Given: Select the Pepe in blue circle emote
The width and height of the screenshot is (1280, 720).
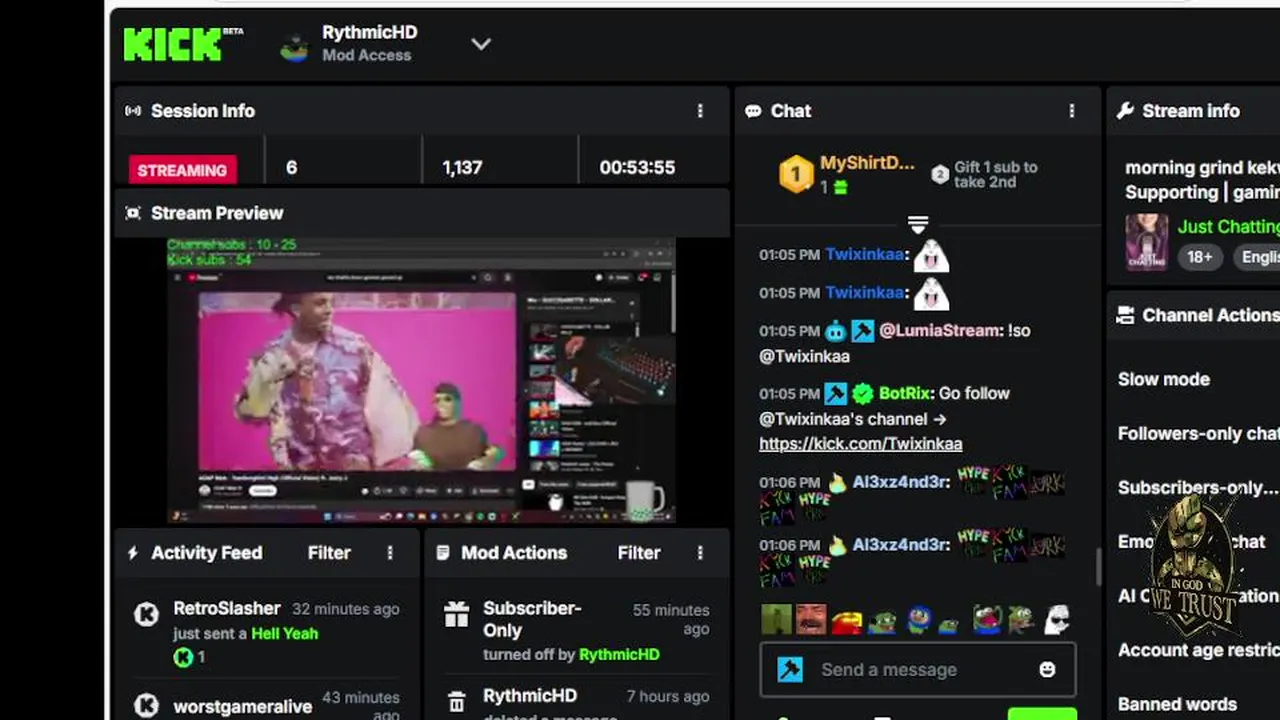Looking at the screenshot, I should coord(919,620).
